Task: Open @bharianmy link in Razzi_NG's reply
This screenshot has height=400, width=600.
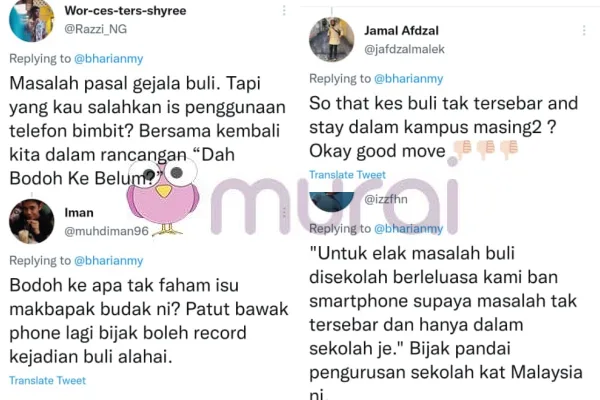Action: (x=109, y=59)
